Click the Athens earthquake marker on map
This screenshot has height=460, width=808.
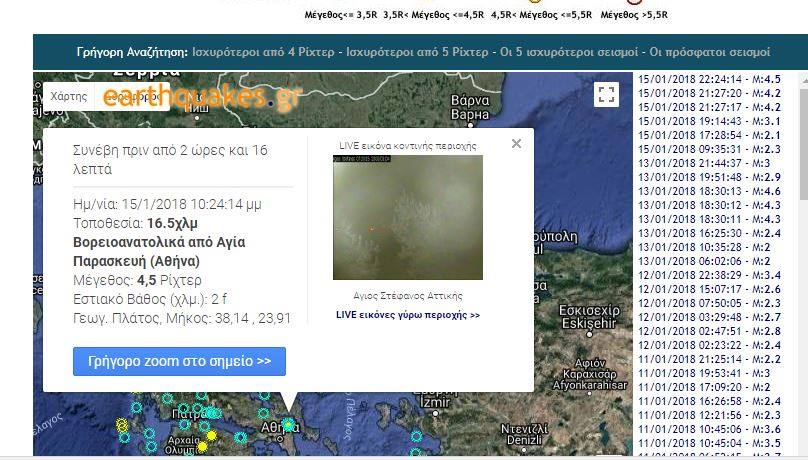click(x=288, y=425)
